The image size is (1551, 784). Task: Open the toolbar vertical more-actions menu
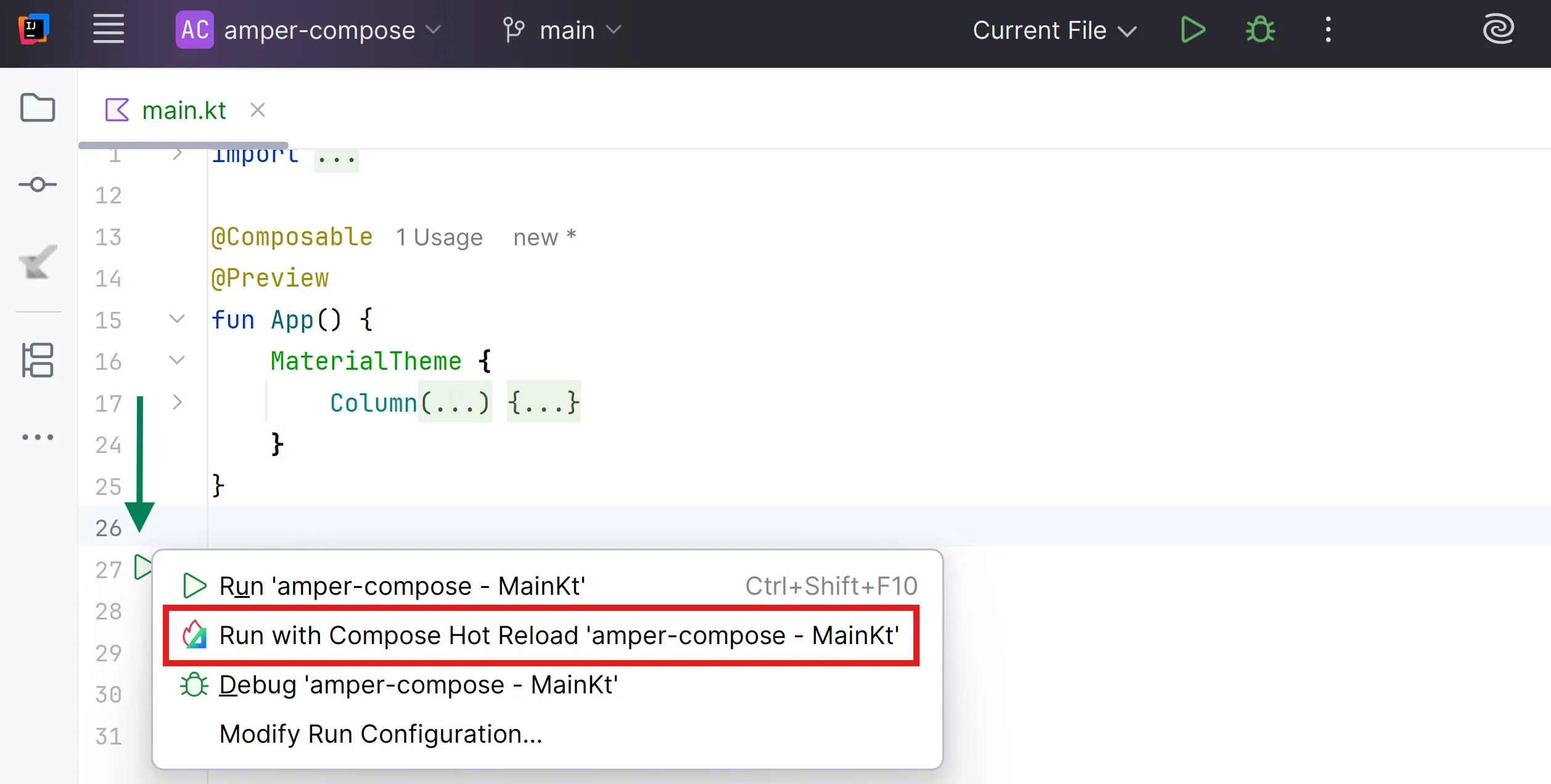click(x=1328, y=30)
